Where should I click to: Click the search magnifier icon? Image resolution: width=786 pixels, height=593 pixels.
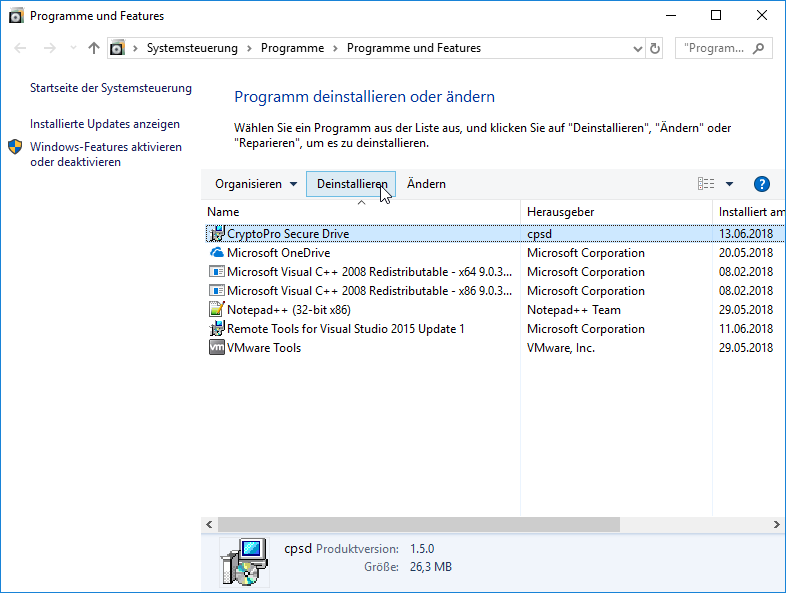[759, 48]
